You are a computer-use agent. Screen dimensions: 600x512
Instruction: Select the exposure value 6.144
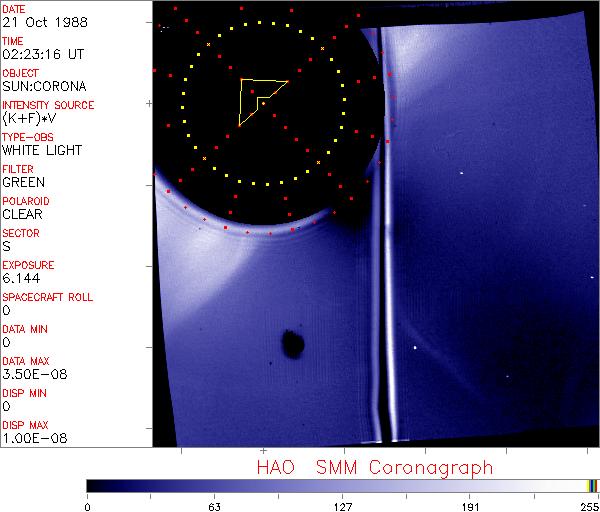click(21, 278)
